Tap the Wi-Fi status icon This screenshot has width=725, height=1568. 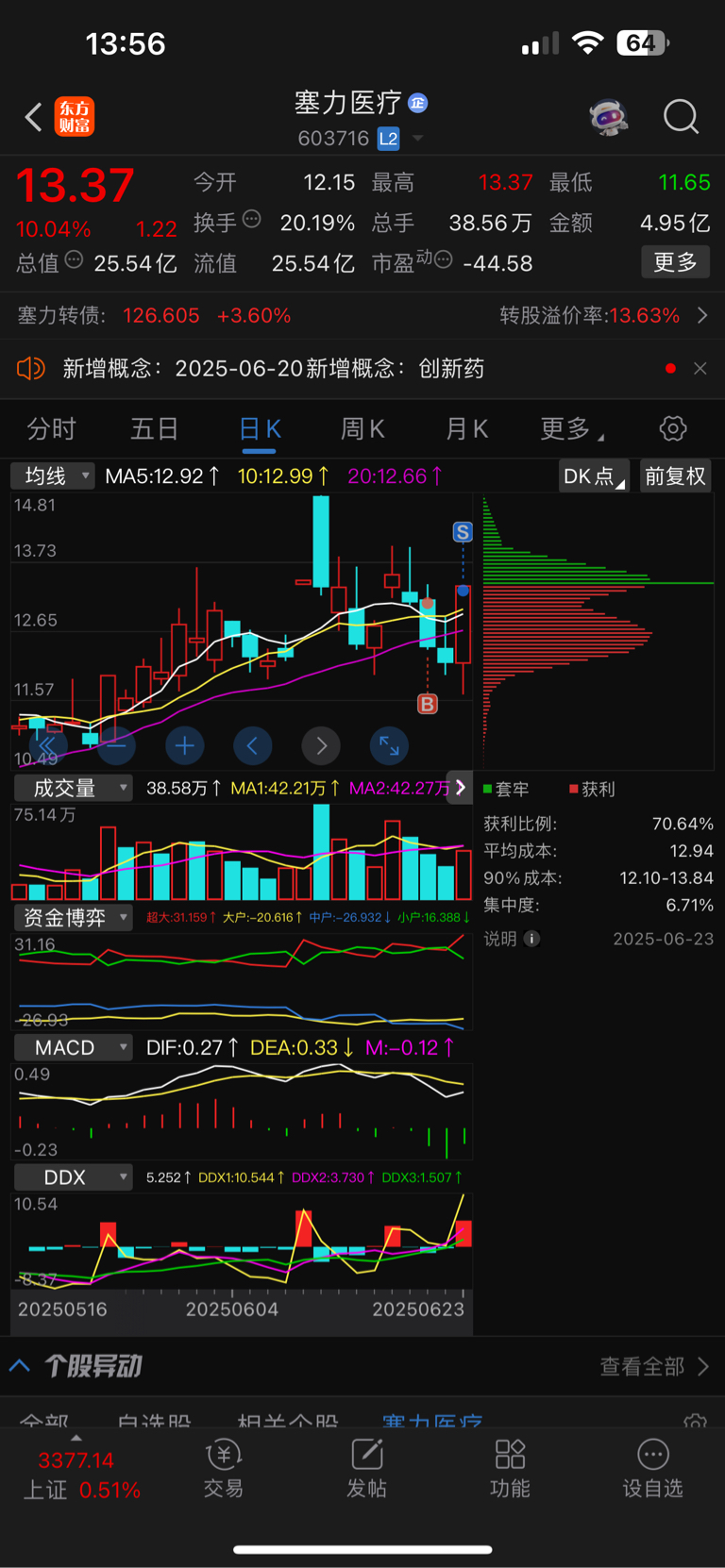coord(588,43)
